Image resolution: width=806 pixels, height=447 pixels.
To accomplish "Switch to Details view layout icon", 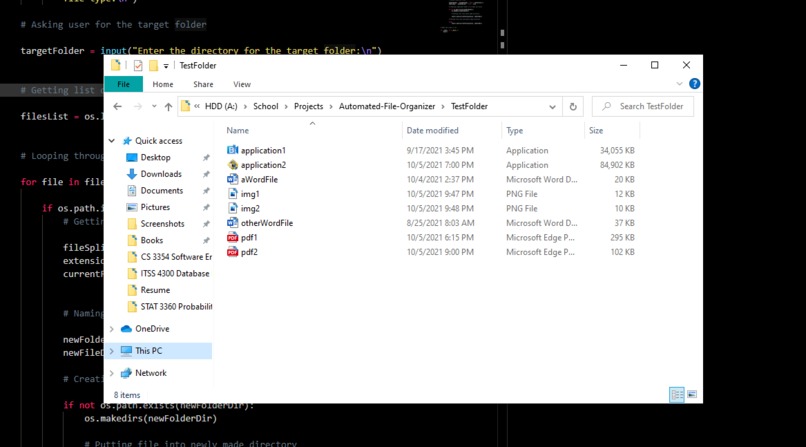I will 676,395.
